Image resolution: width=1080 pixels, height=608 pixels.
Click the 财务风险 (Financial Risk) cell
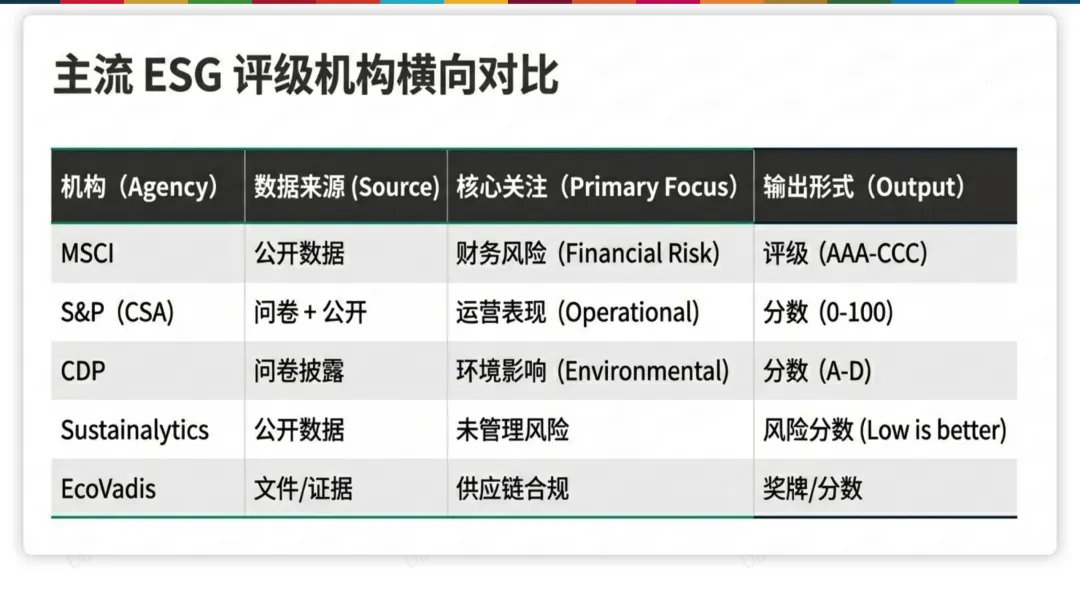coord(601,253)
